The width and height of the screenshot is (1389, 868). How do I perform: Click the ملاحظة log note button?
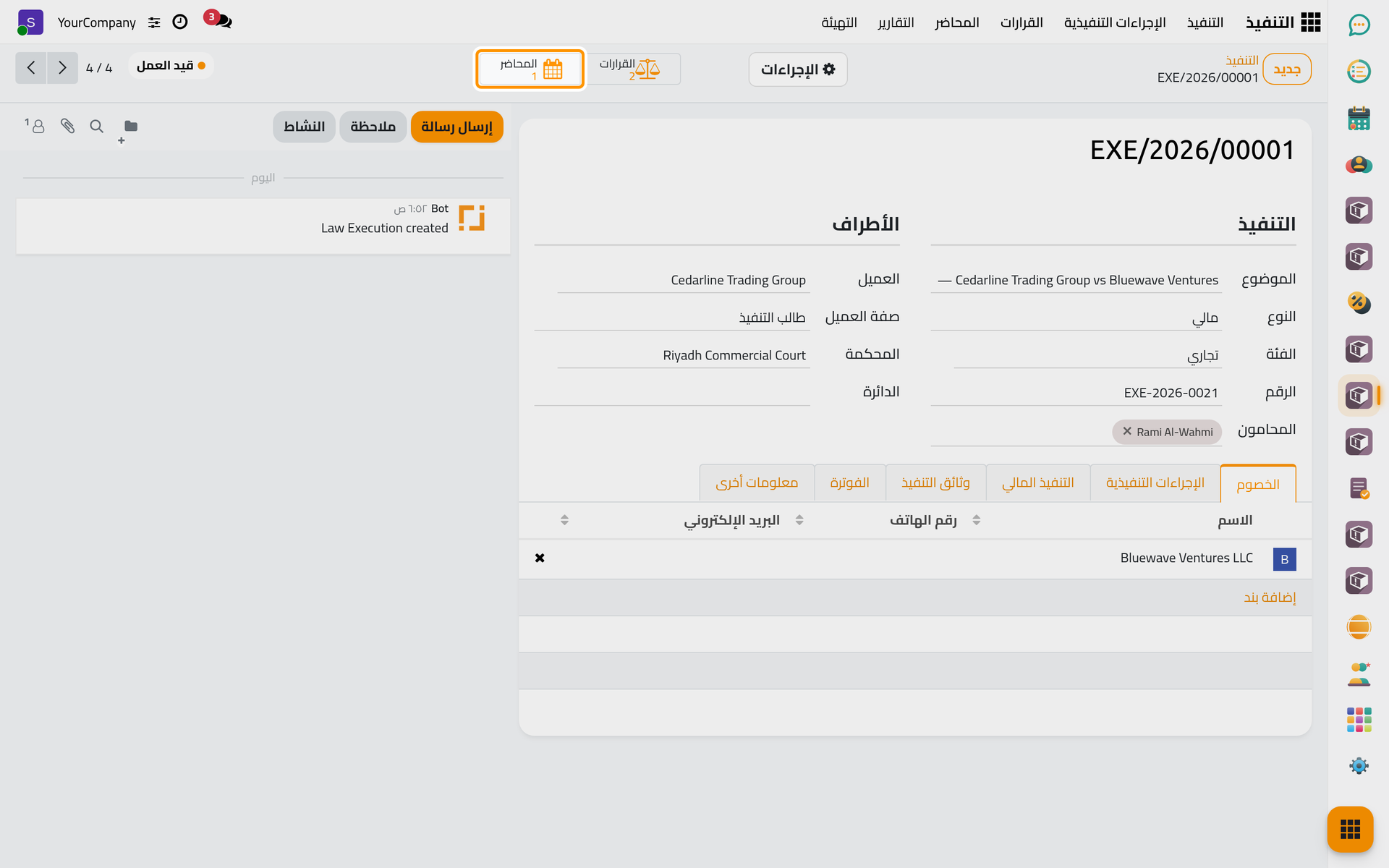373,127
